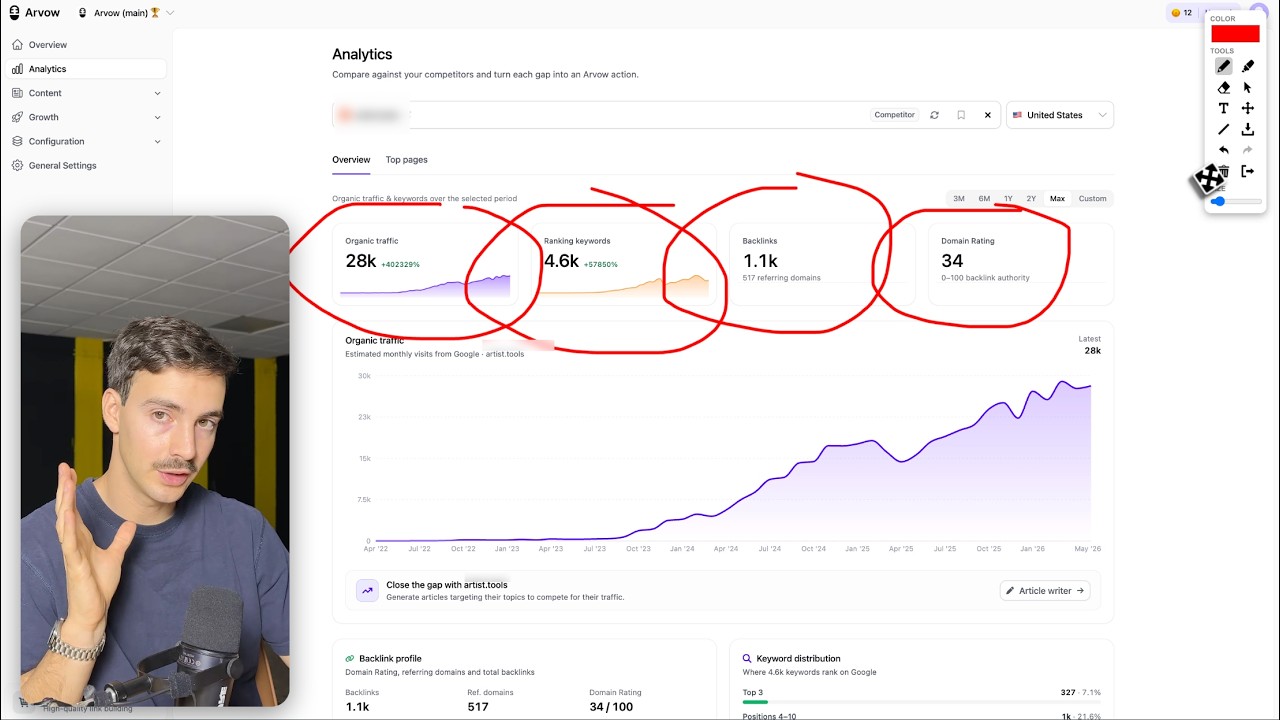Click the undo arrow in tools
The height and width of the screenshot is (720, 1280).
(1223, 150)
